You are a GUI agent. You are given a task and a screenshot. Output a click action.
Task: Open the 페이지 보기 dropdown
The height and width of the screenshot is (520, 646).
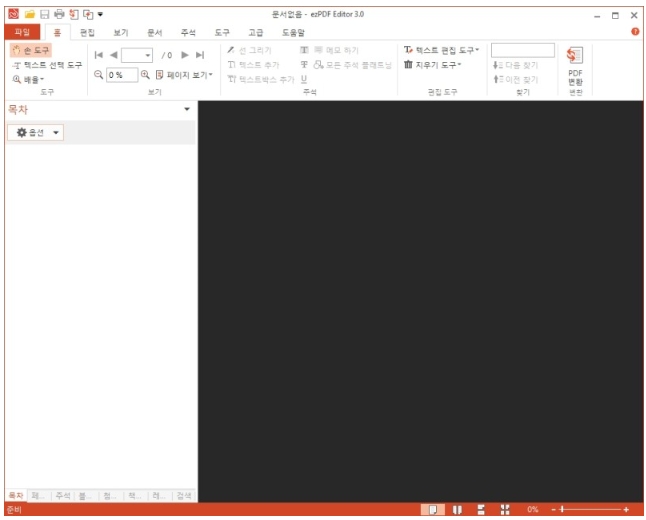pos(184,75)
